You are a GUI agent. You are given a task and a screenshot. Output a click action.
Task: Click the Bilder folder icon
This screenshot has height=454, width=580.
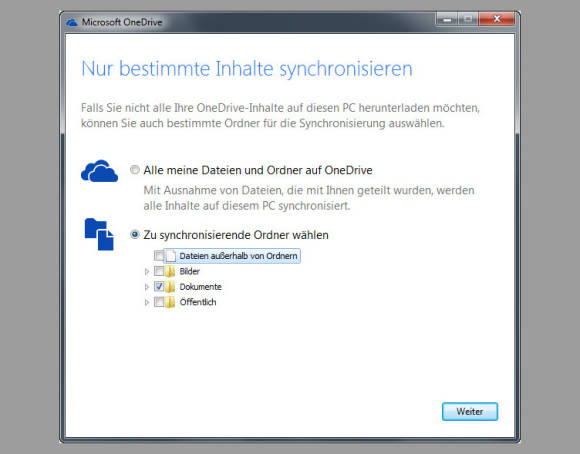(x=170, y=271)
